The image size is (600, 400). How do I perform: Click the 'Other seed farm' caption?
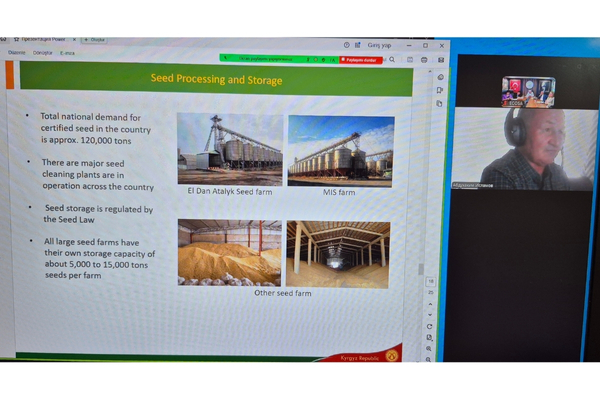tap(283, 293)
